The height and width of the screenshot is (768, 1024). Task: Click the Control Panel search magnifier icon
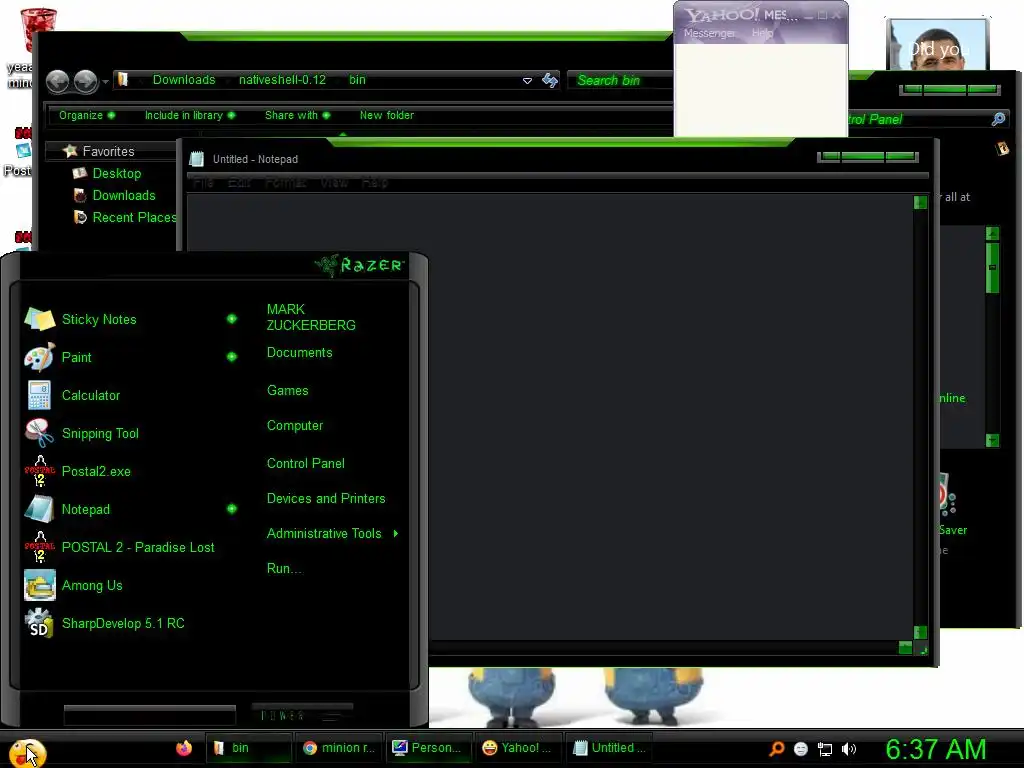click(998, 119)
